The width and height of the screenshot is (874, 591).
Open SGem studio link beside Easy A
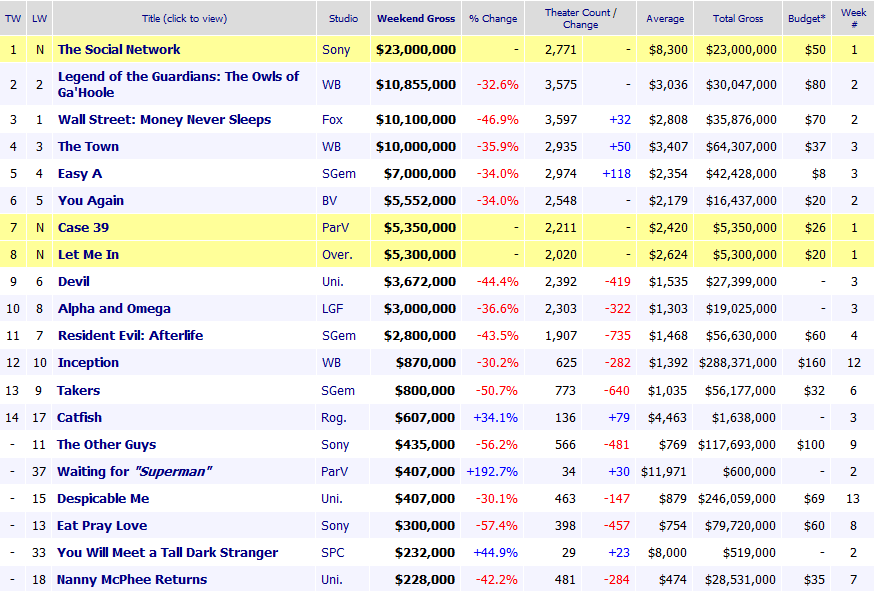click(339, 174)
